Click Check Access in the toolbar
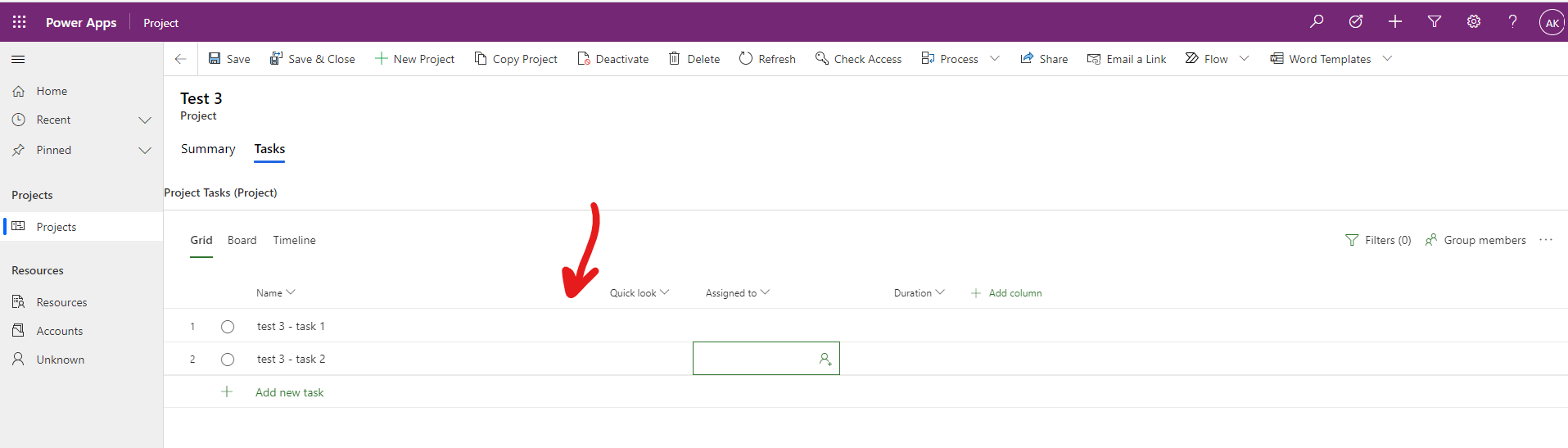This screenshot has width=1568, height=448. (x=859, y=59)
